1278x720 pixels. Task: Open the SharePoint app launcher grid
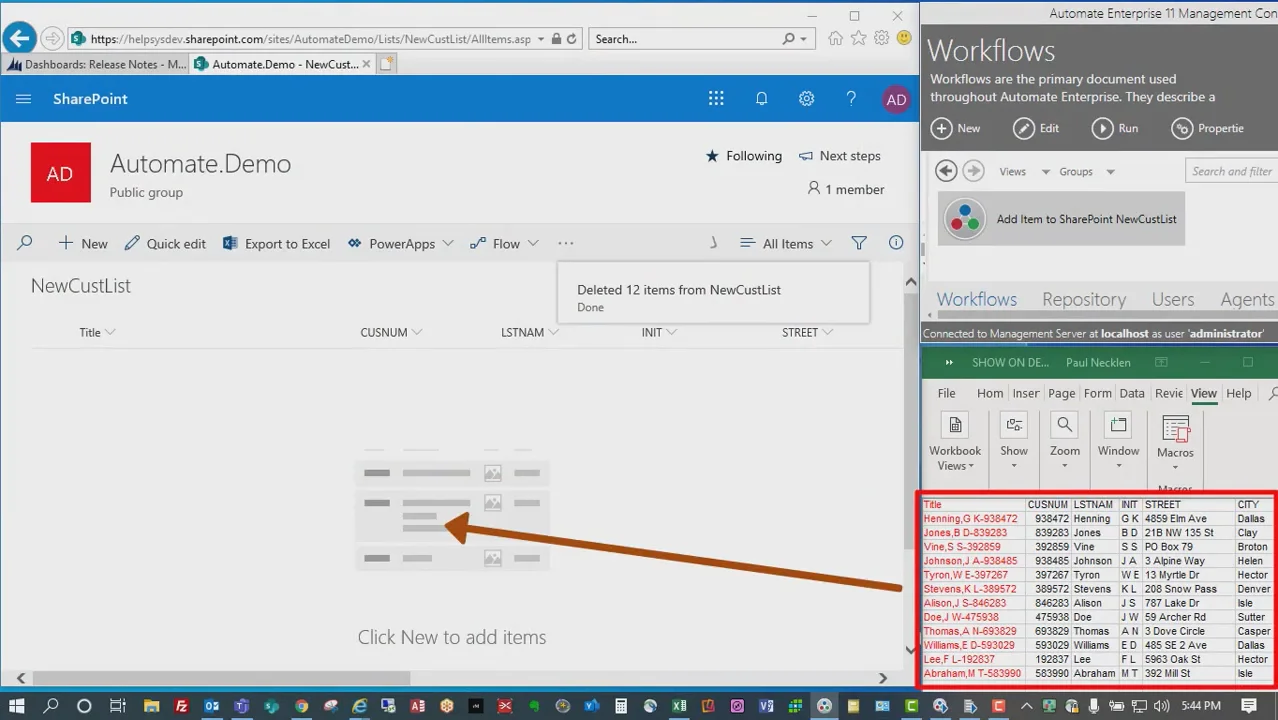coord(716,98)
